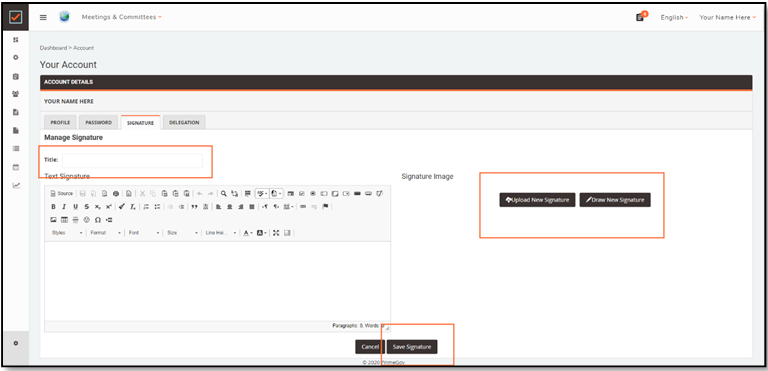
Task: Click the Upload New Signature button
Action: coord(537,200)
